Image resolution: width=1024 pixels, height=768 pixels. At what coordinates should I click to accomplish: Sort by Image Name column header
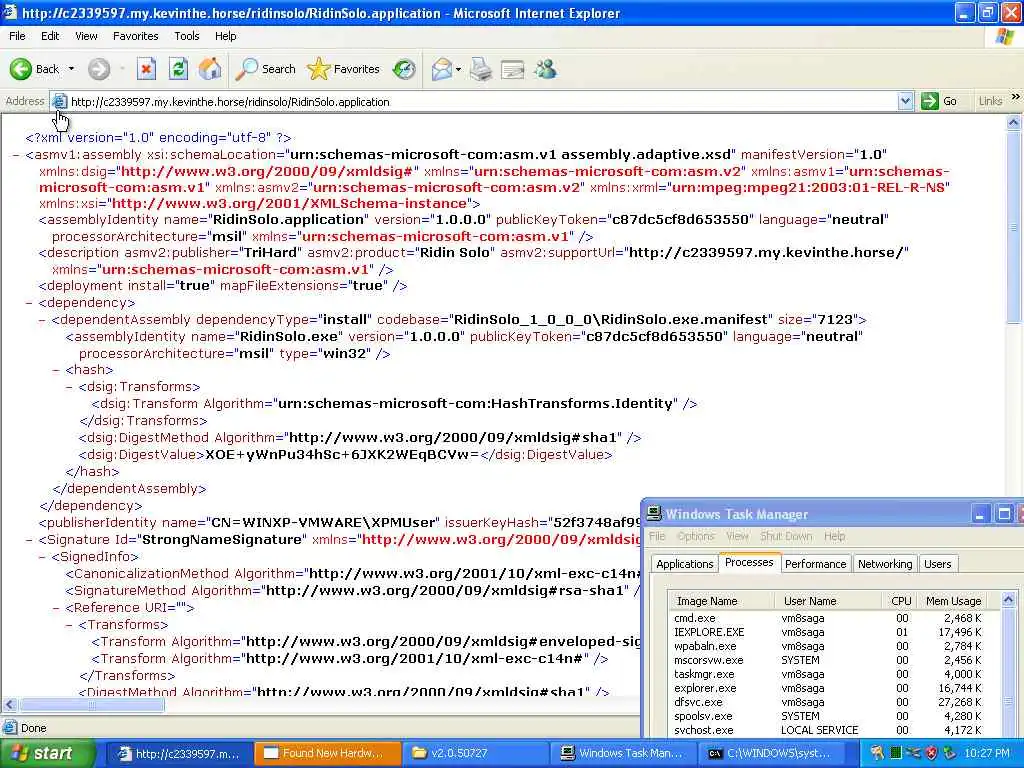(722, 601)
